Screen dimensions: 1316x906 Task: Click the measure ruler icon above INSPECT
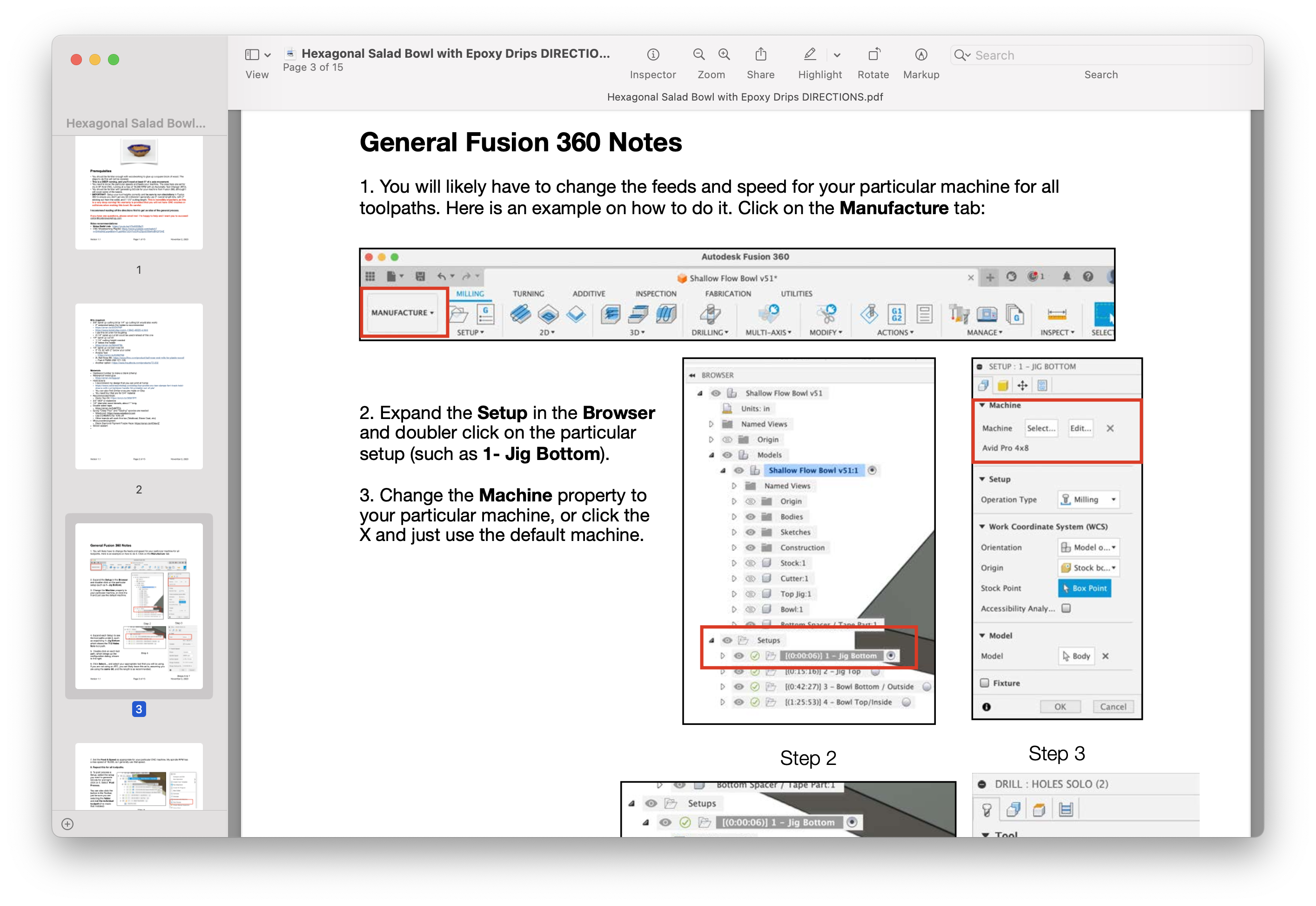pyautogui.click(x=1057, y=314)
